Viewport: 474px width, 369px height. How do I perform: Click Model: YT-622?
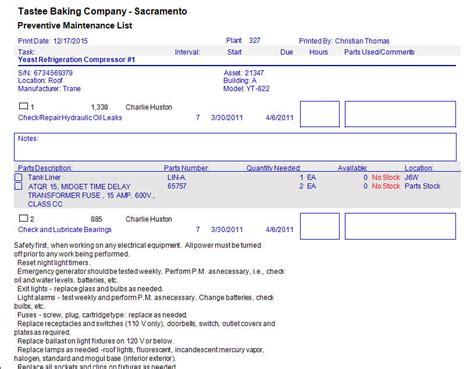[x=246, y=89]
